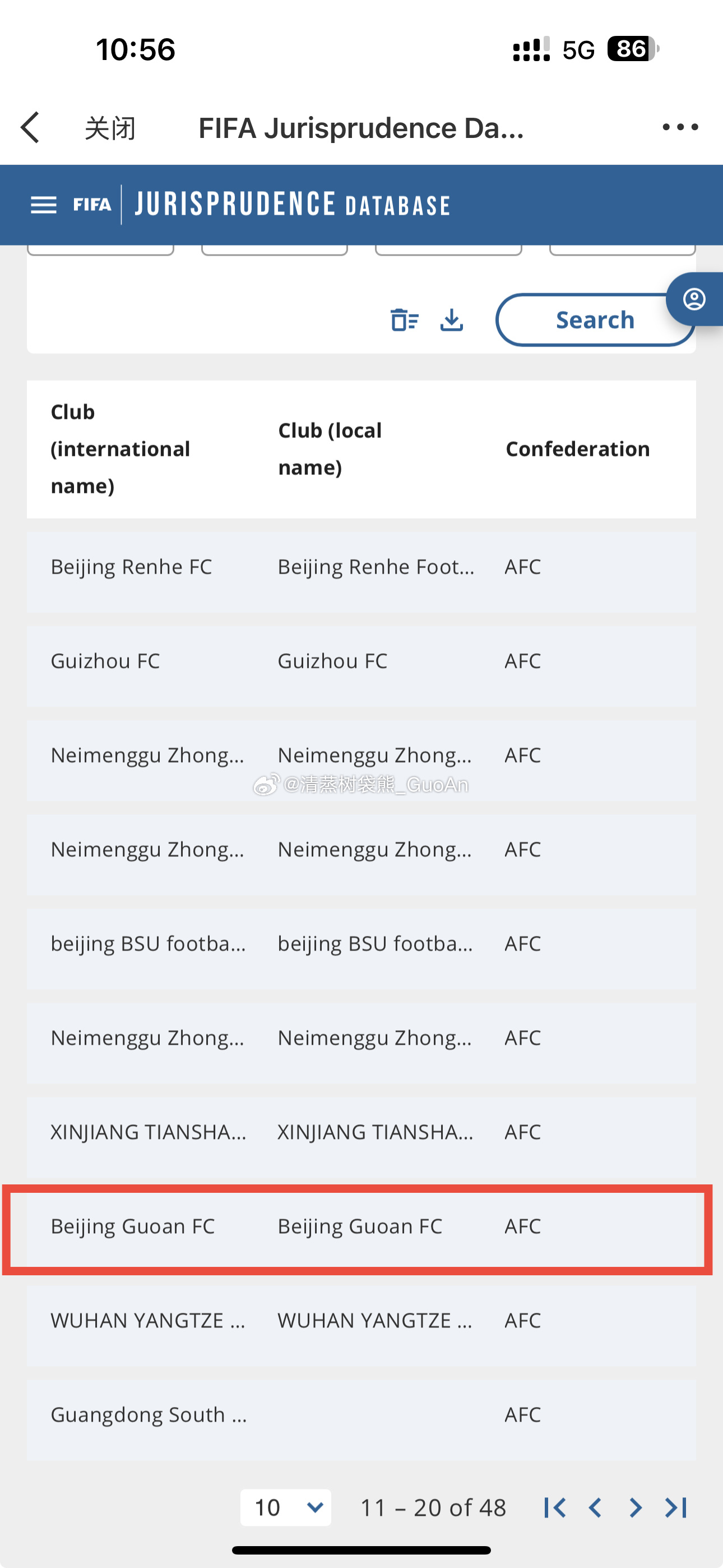Select the Beijing Guoan FC row
723x1568 pixels.
[x=361, y=1226]
